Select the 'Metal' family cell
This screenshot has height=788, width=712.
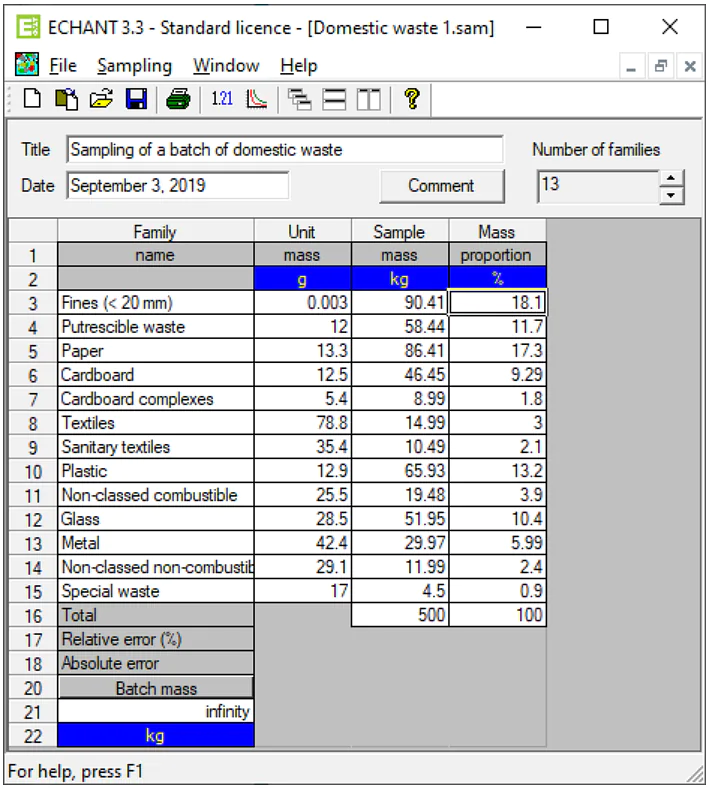coord(156,543)
